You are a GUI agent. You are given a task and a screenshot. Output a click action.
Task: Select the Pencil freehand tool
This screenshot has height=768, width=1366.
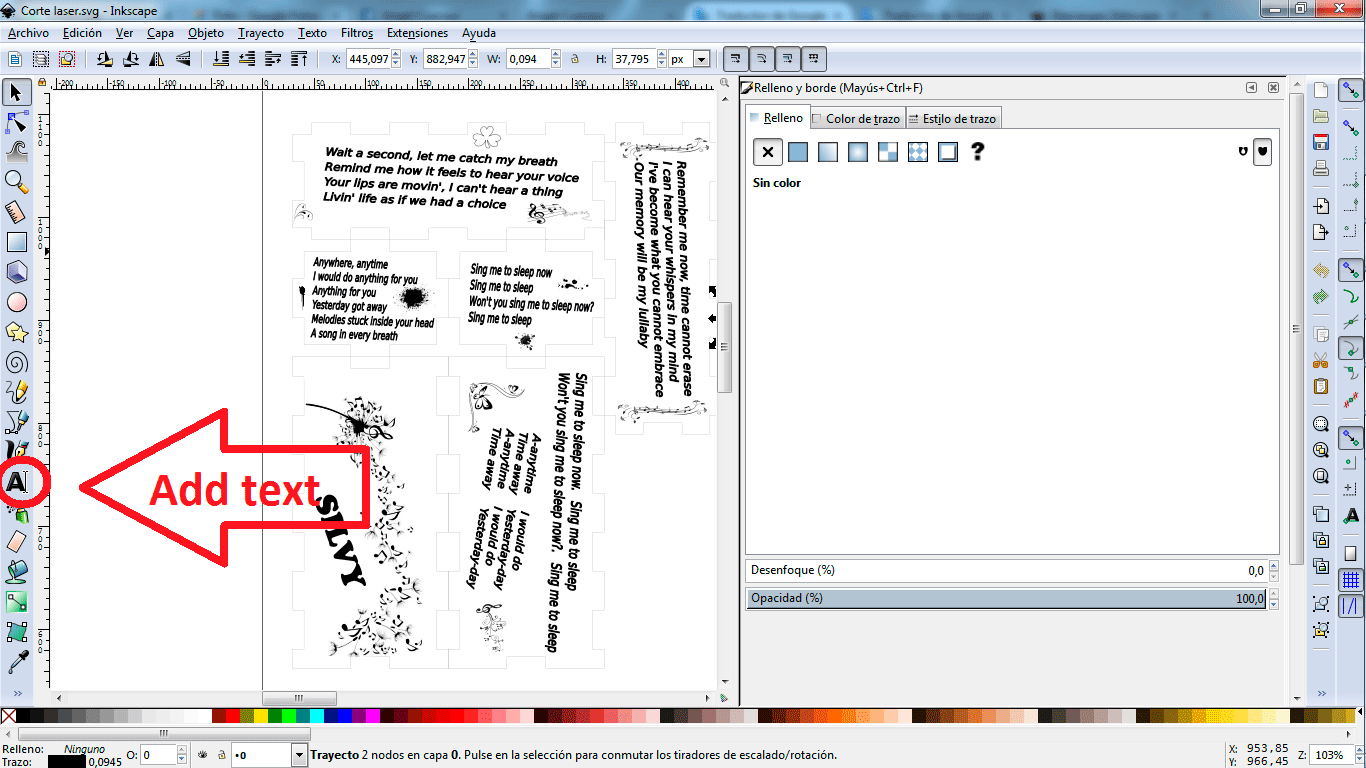16,391
